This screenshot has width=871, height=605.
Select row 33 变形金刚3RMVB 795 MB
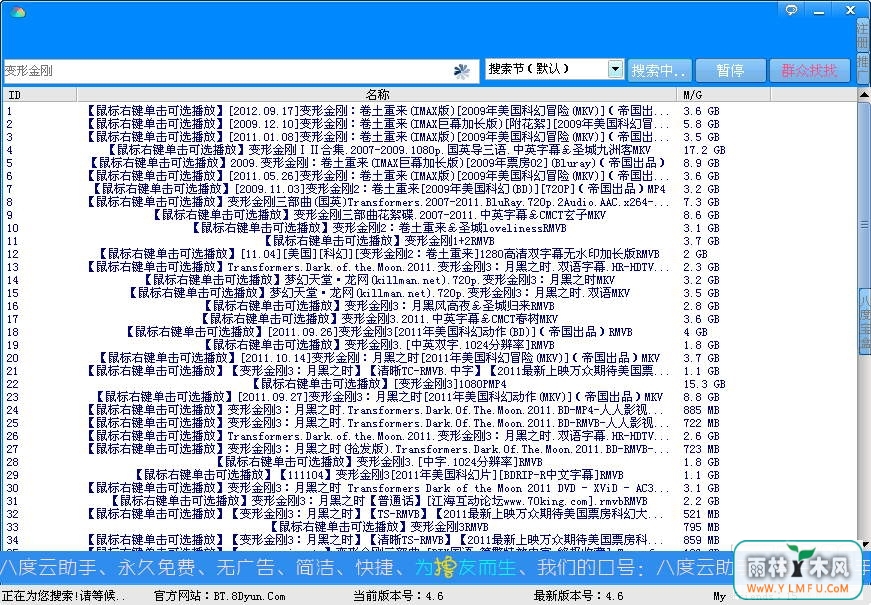(430, 527)
